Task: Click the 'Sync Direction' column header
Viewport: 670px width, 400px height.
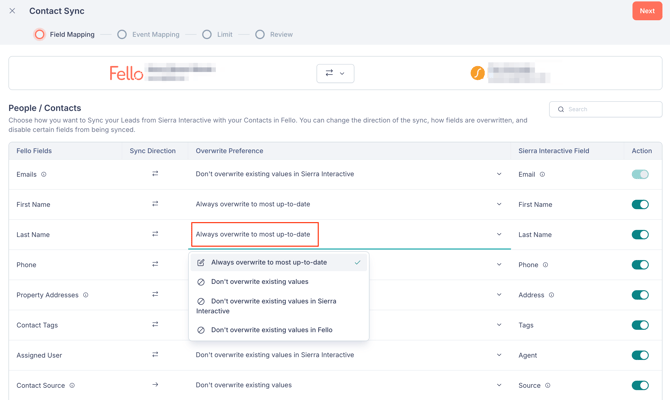Action: pyautogui.click(x=153, y=151)
